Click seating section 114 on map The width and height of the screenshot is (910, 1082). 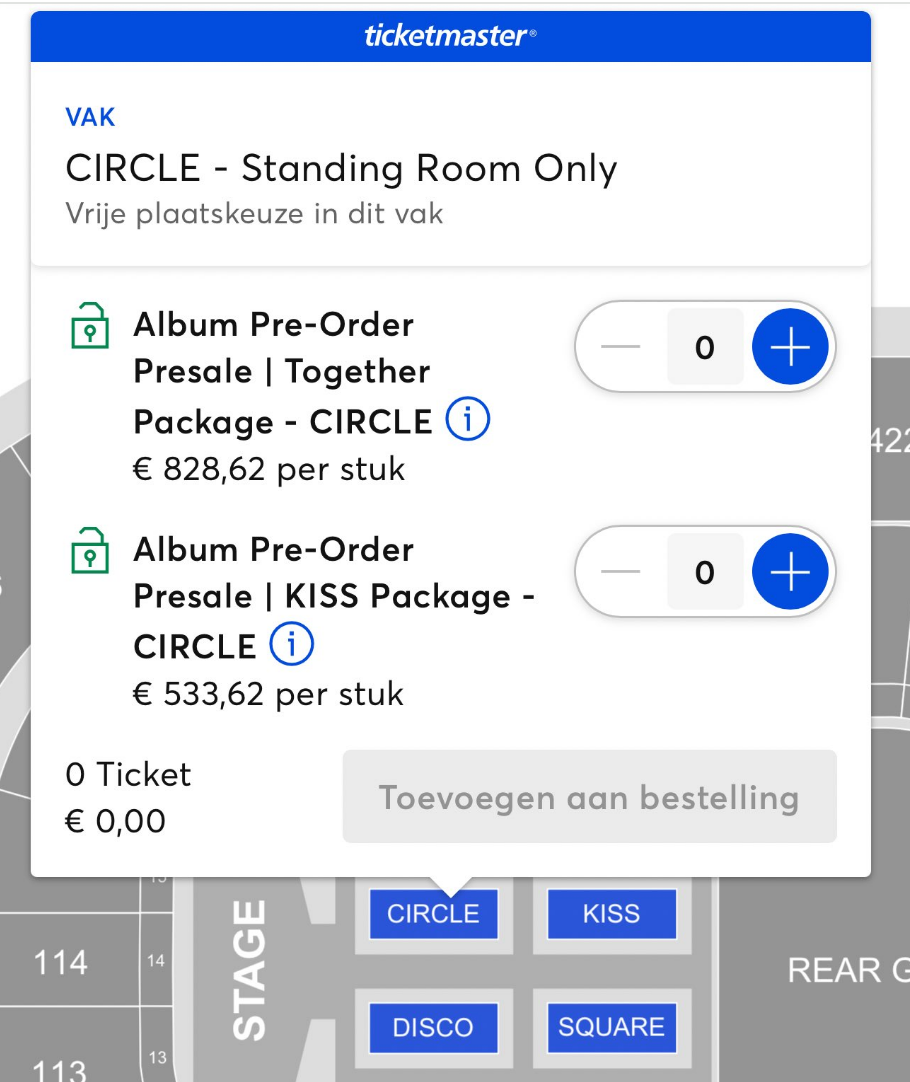(x=61, y=963)
